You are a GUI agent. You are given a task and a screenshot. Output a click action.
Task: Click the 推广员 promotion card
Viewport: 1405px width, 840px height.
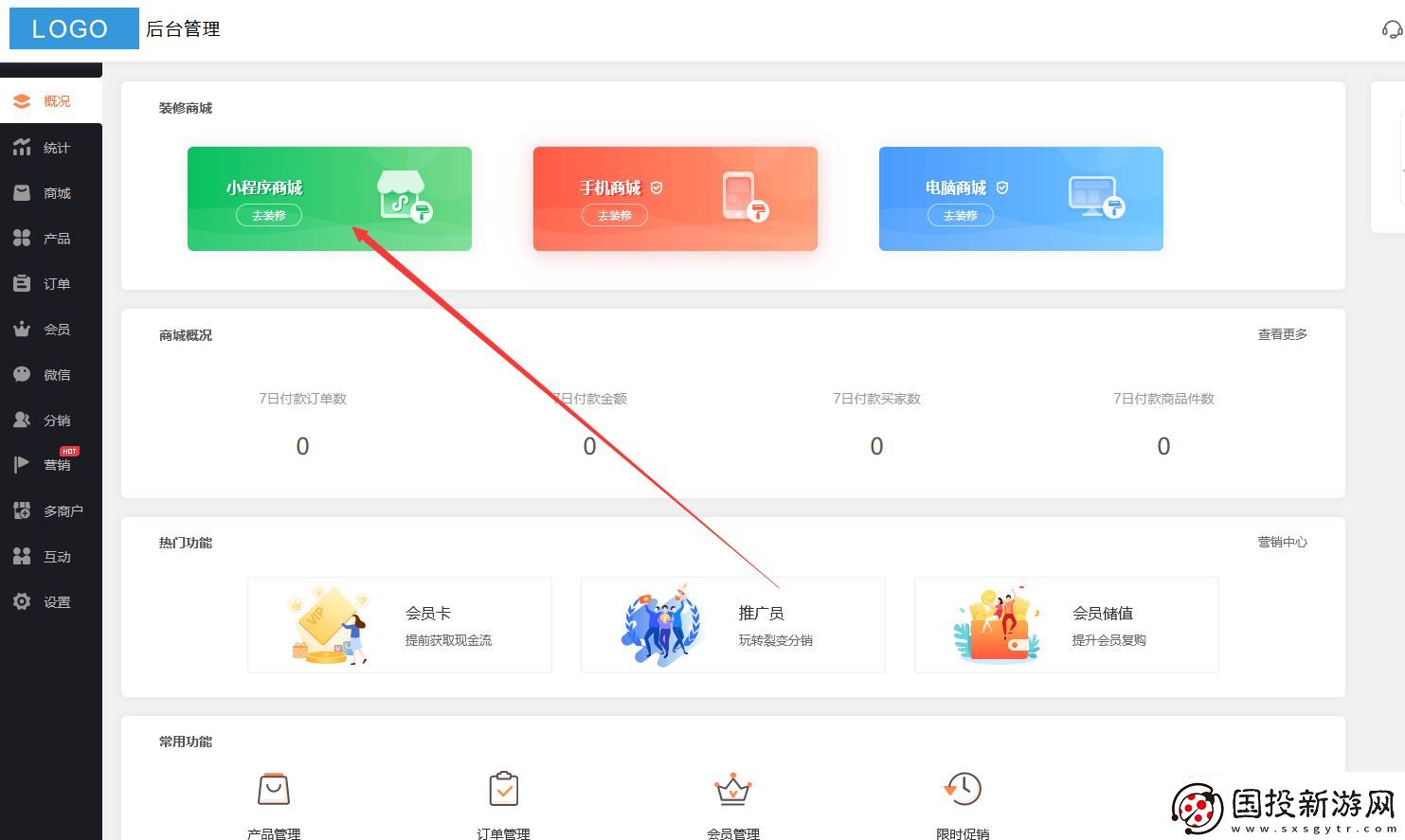(732, 625)
